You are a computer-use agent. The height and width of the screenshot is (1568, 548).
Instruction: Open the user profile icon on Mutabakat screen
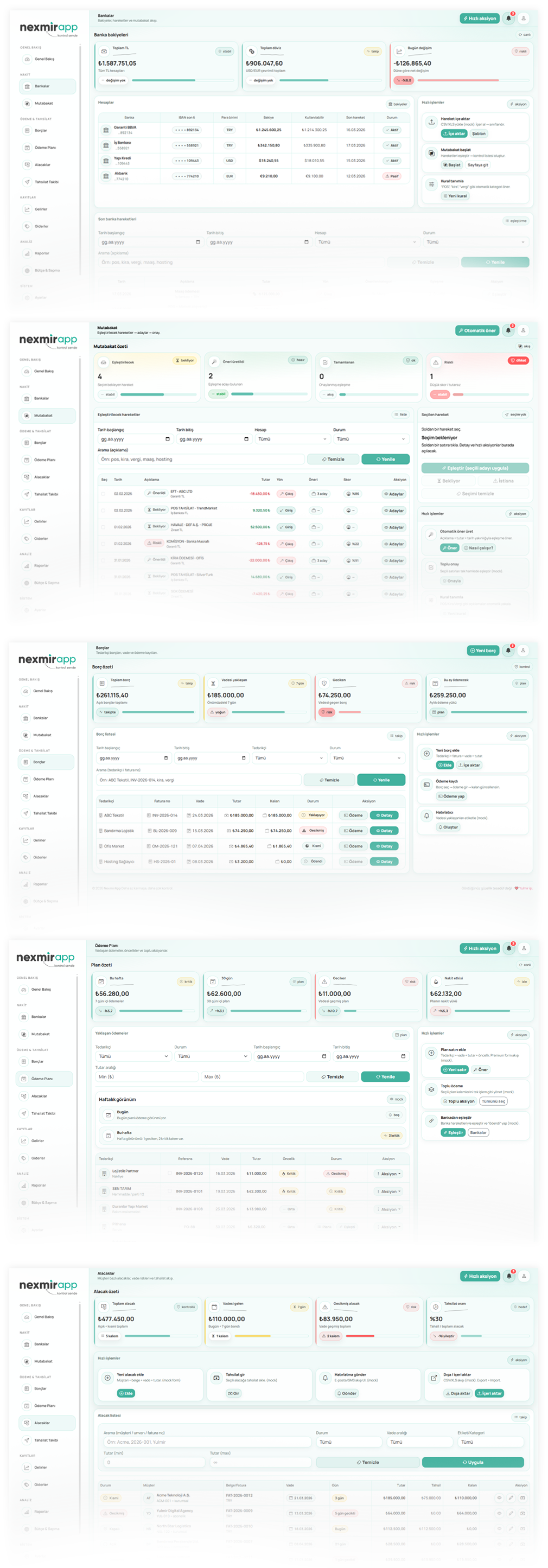[x=523, y=330]
